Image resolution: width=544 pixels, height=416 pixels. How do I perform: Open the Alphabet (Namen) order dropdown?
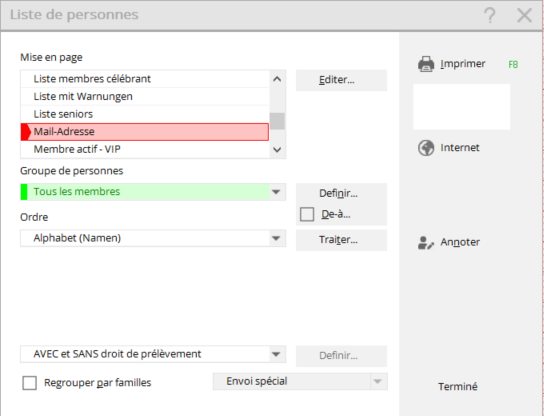pos(276,238)
